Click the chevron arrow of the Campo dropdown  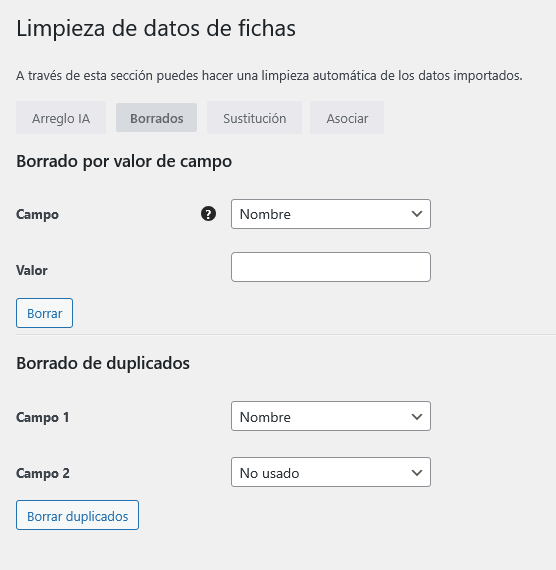pos(417,214)
